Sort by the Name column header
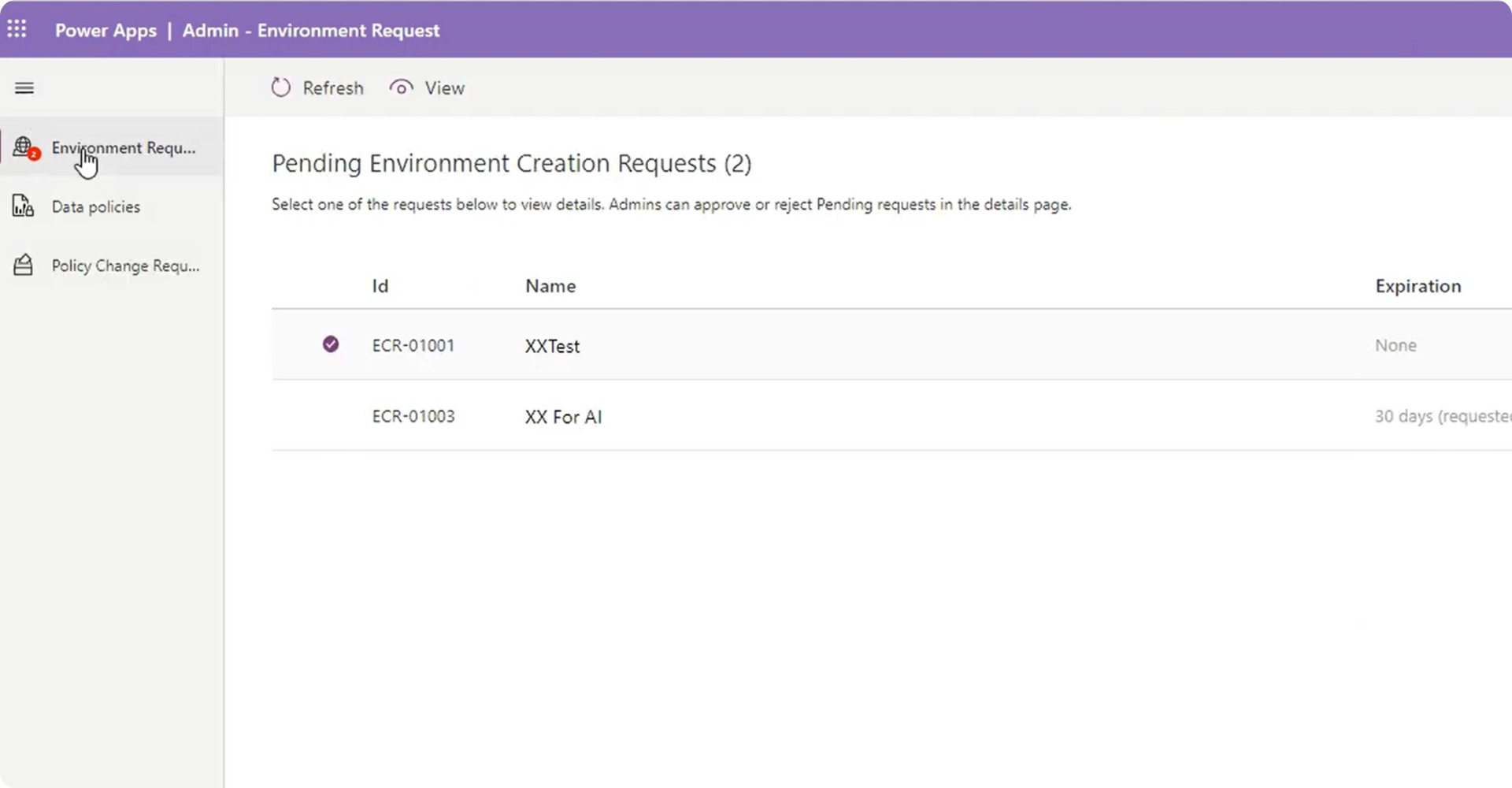Viewport: 1512px width, 788px height. pos(550,286)
